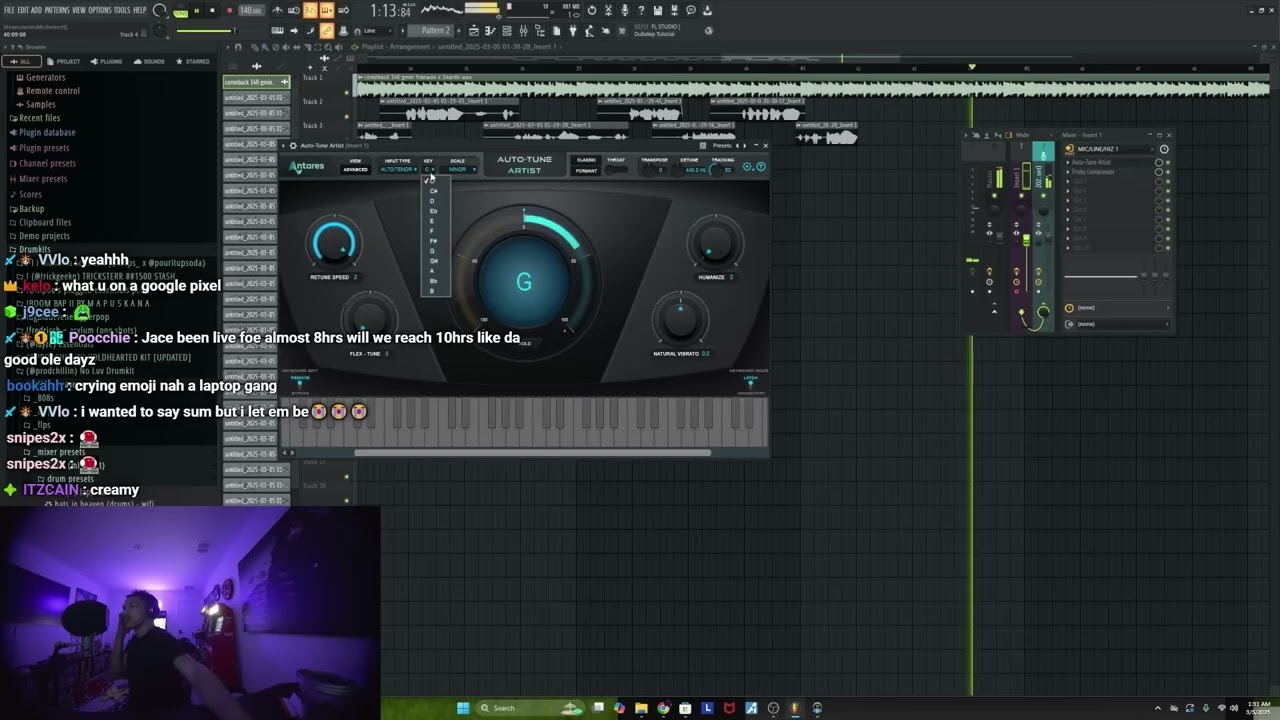Click the stop transport button

pos(212,10)
